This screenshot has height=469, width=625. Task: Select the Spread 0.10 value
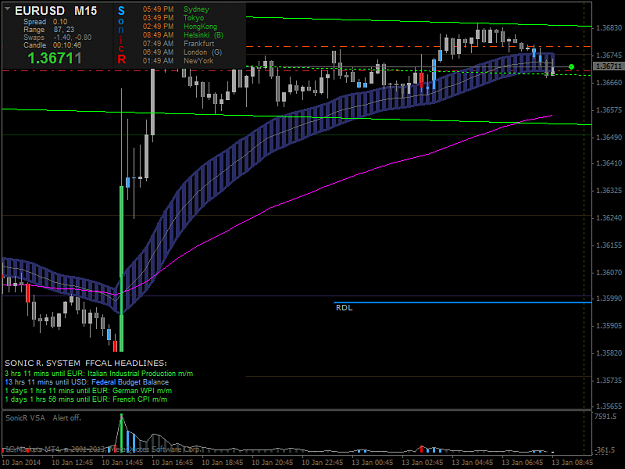pyautogui.click(x=45, y=22)
